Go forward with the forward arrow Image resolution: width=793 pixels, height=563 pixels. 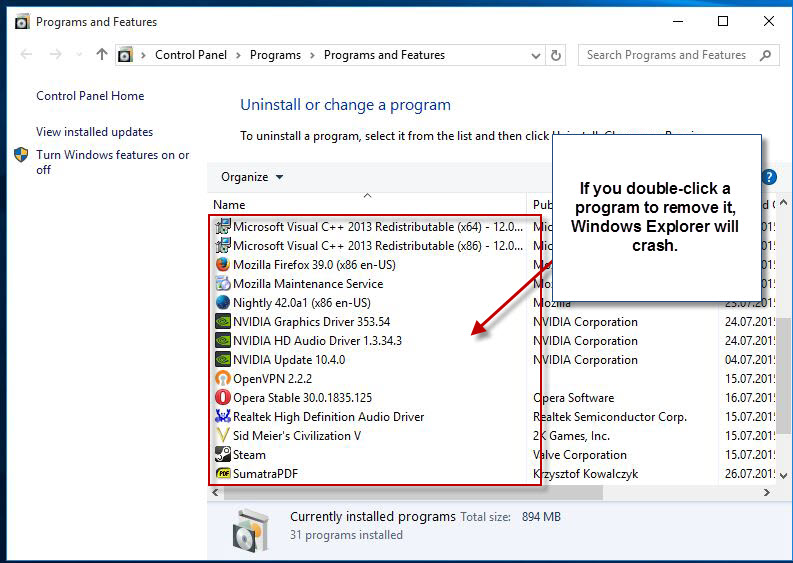(56, 54)
